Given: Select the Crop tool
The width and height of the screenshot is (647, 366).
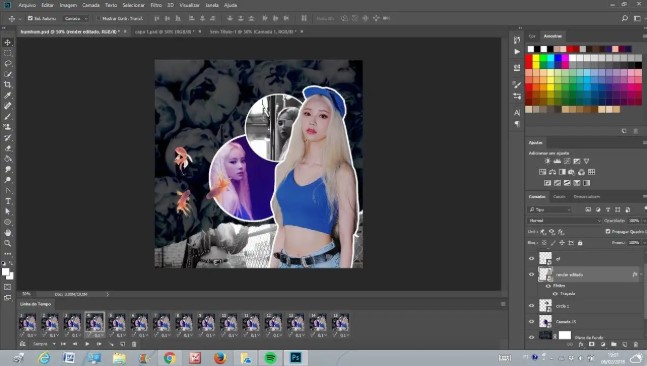Looking at the screenshot, I should [x=7, y=85].
